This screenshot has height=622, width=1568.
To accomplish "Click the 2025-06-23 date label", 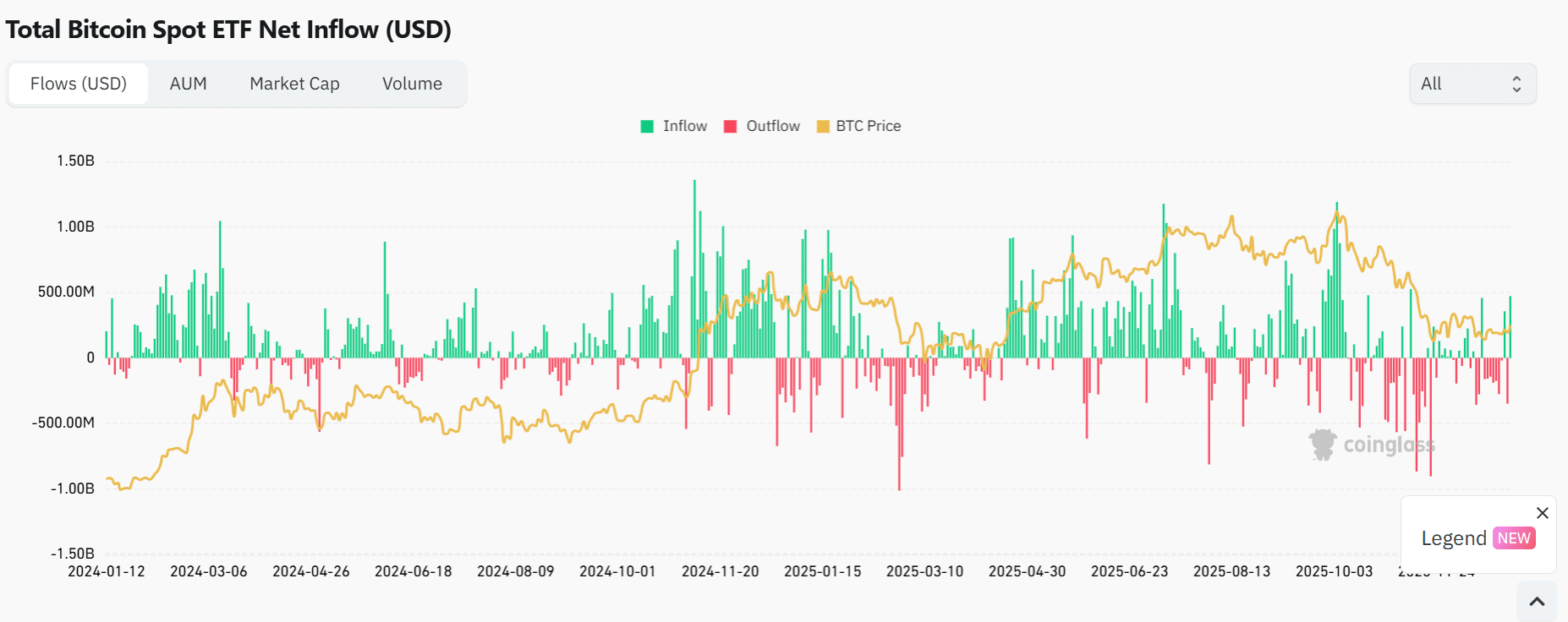I will (x=1130, y=571).
